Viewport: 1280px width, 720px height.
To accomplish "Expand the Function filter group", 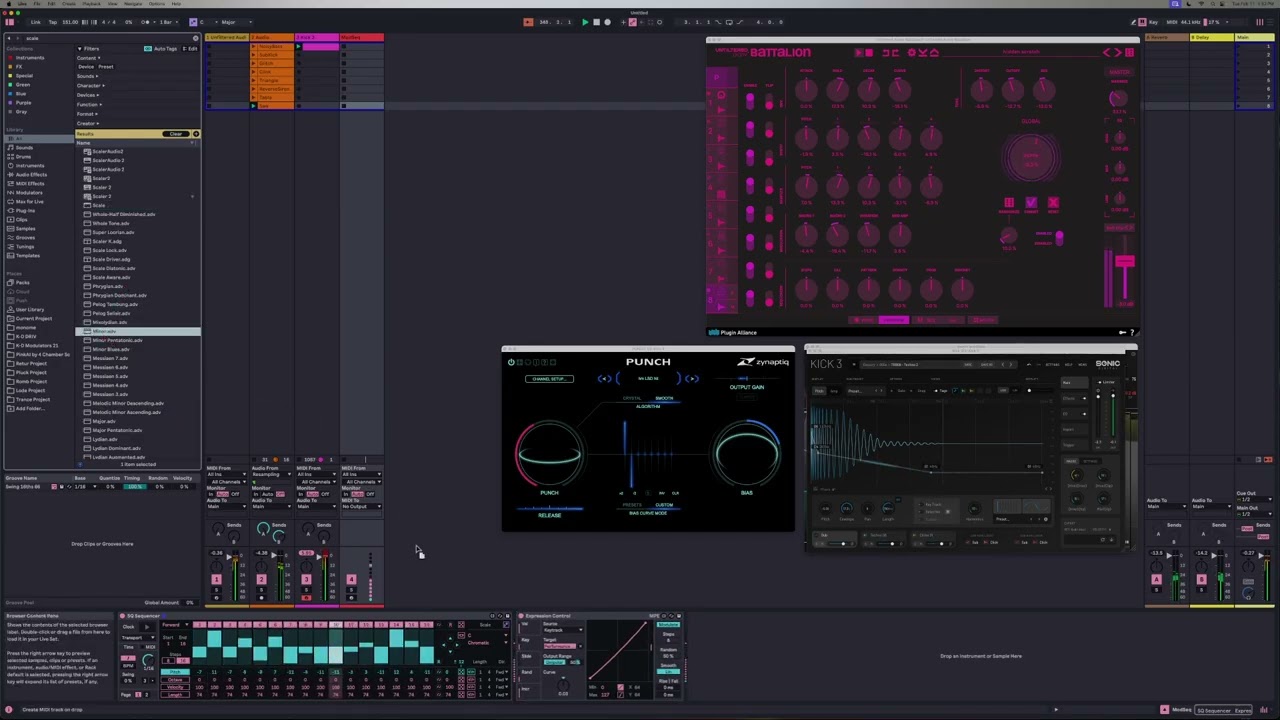I will [89, 104].
